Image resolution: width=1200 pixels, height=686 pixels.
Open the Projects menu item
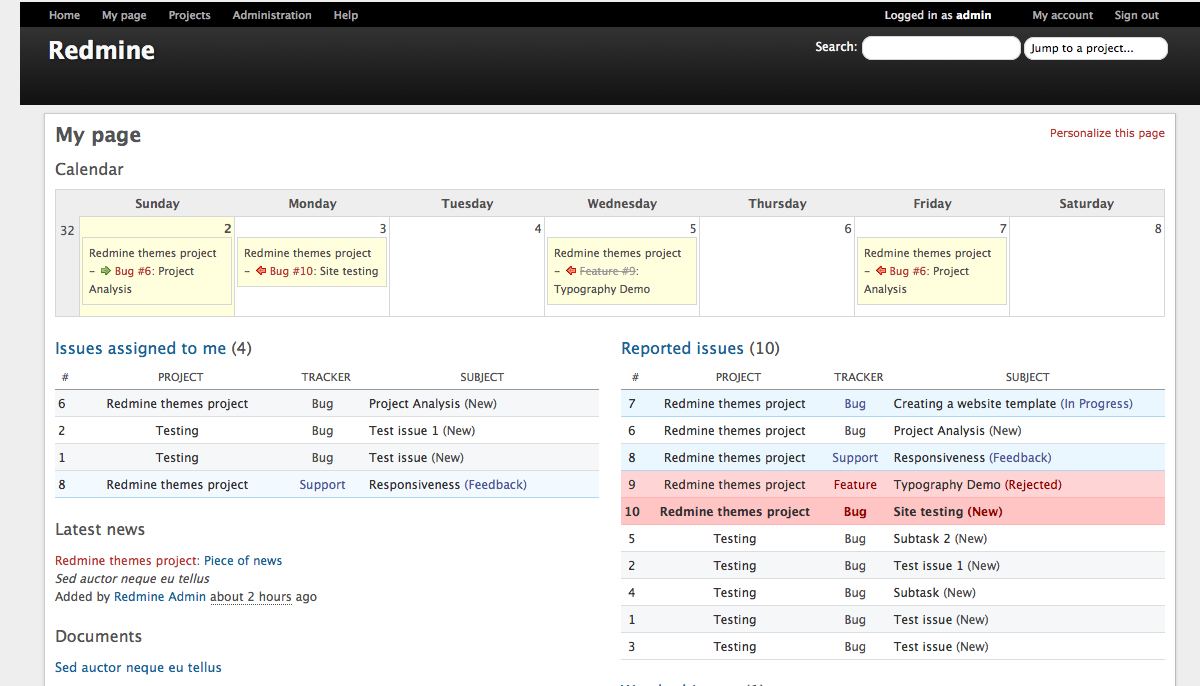pyautogui.click(x=189, y=15)
